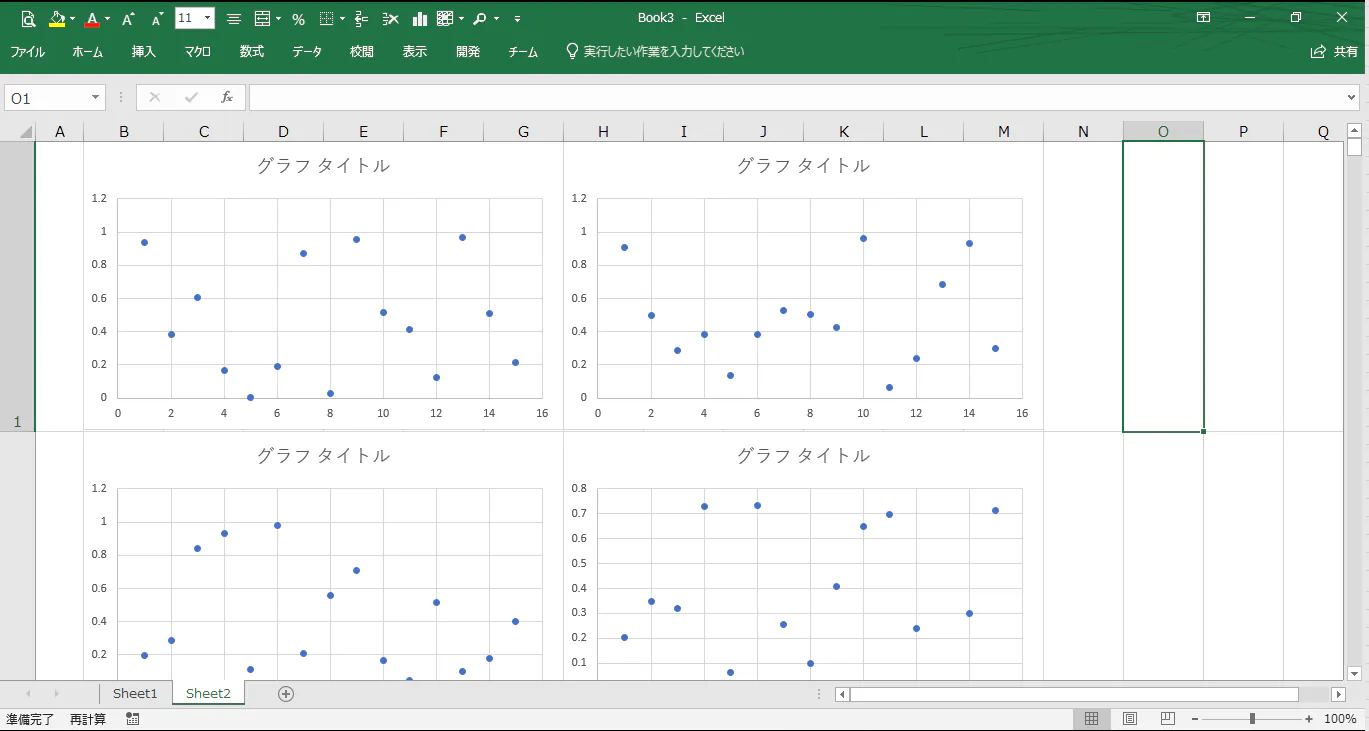Open print preview from quick access toolbar

pos(28,18)
